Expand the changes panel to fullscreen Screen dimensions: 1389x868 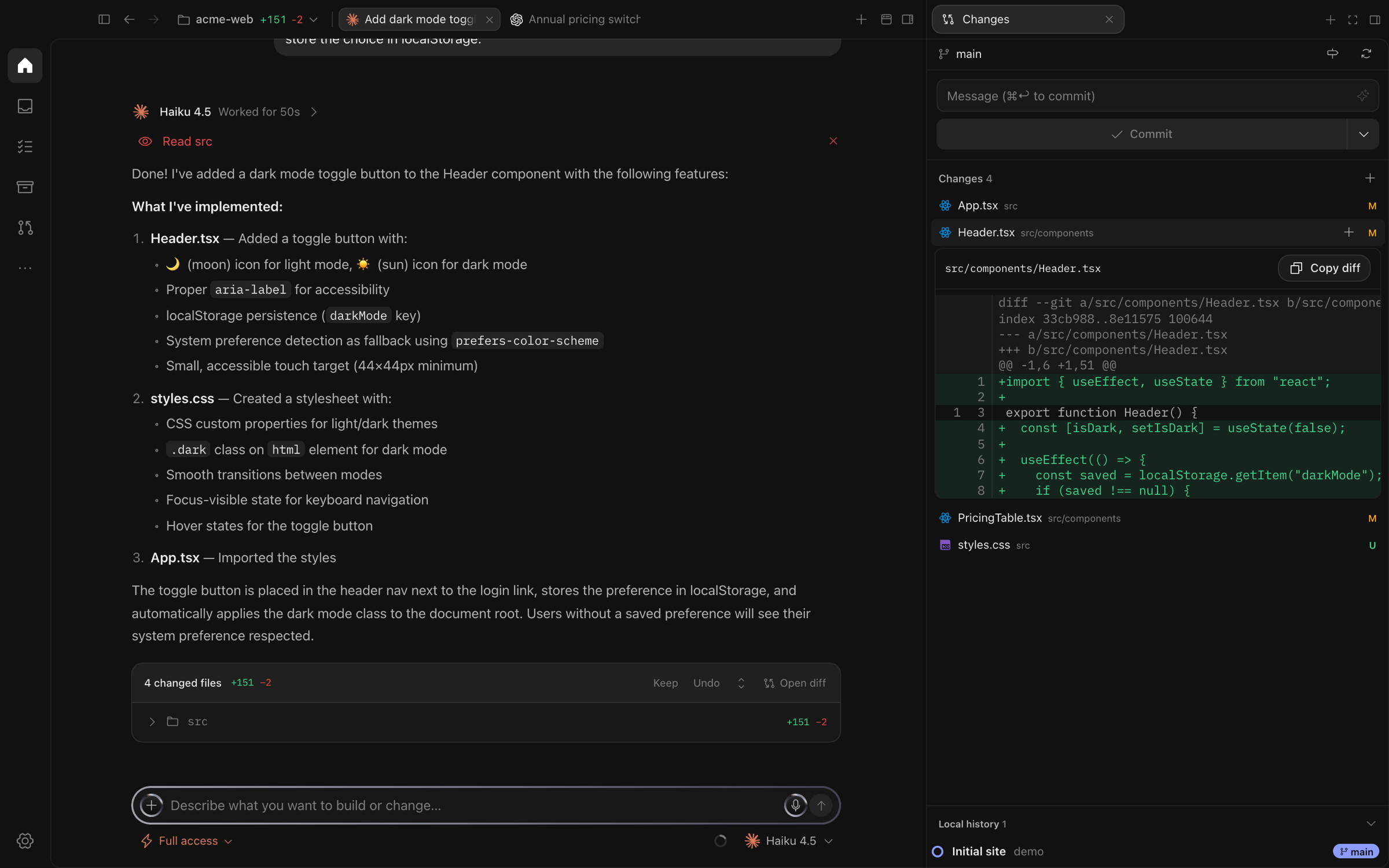point(1353,19)
